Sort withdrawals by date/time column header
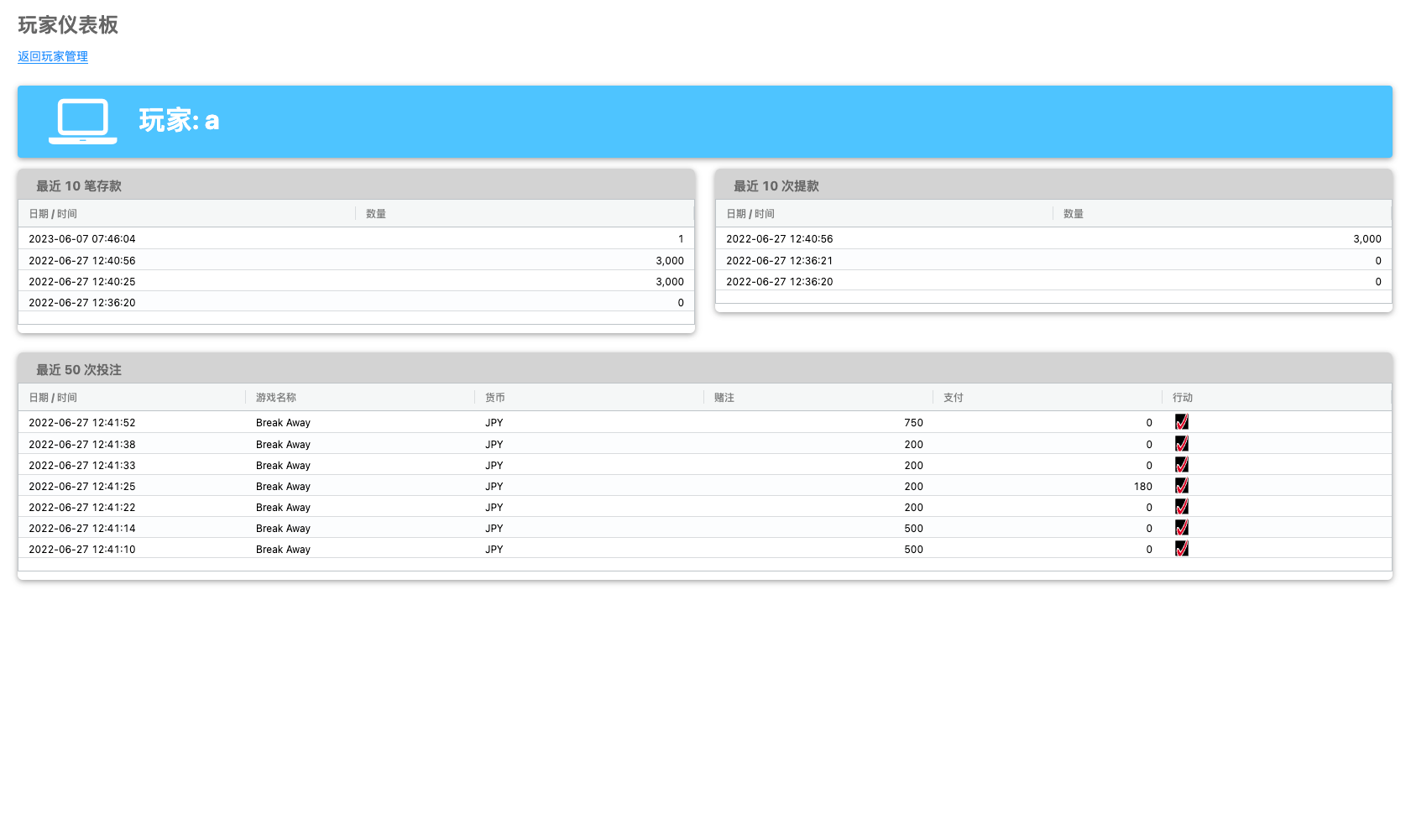This screenshot has width=1411, height=840. (750, 214)
